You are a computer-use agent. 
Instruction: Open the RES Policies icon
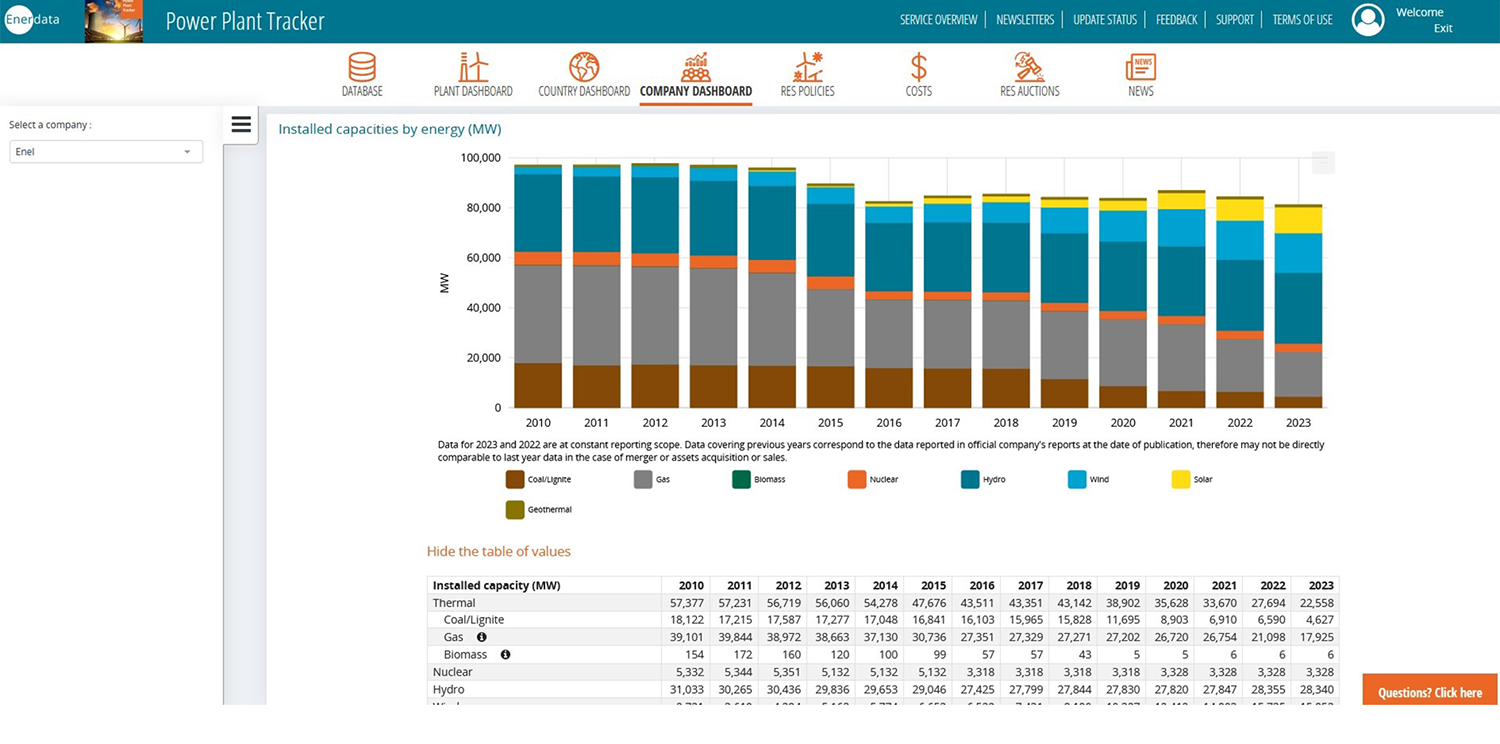tap(807, 67)
